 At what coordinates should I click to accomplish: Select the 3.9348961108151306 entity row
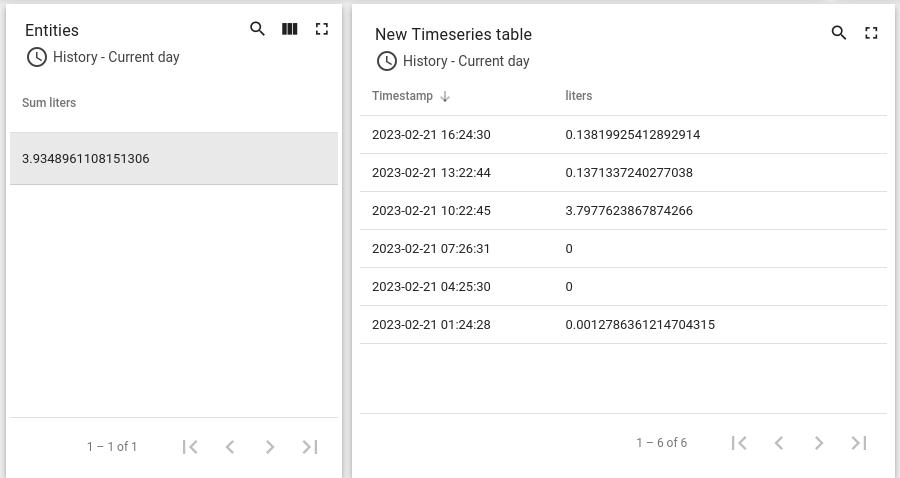[x=174, y=158]
